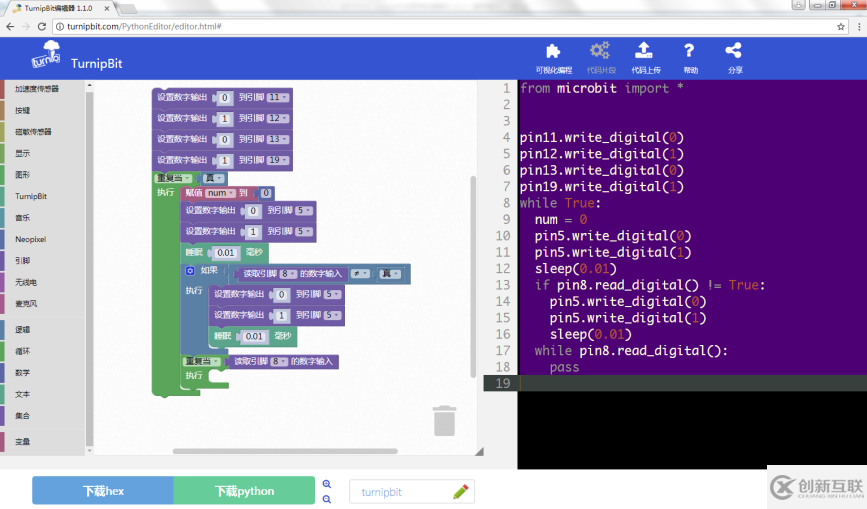Click the pencil edit icon beside turnipbit
Screen dimensions: 867x509
click(x=461, y=491)
